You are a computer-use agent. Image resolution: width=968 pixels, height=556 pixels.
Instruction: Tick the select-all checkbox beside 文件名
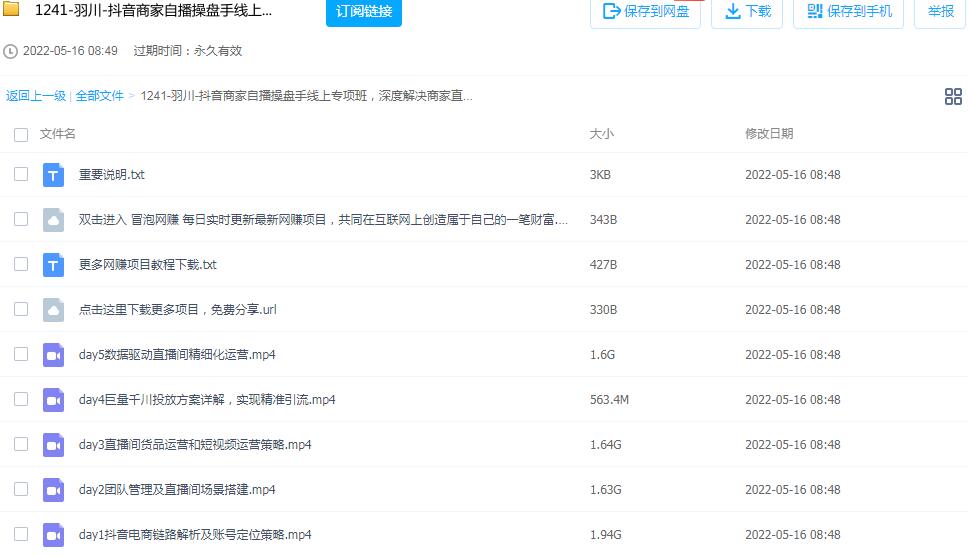coord(21,135)
